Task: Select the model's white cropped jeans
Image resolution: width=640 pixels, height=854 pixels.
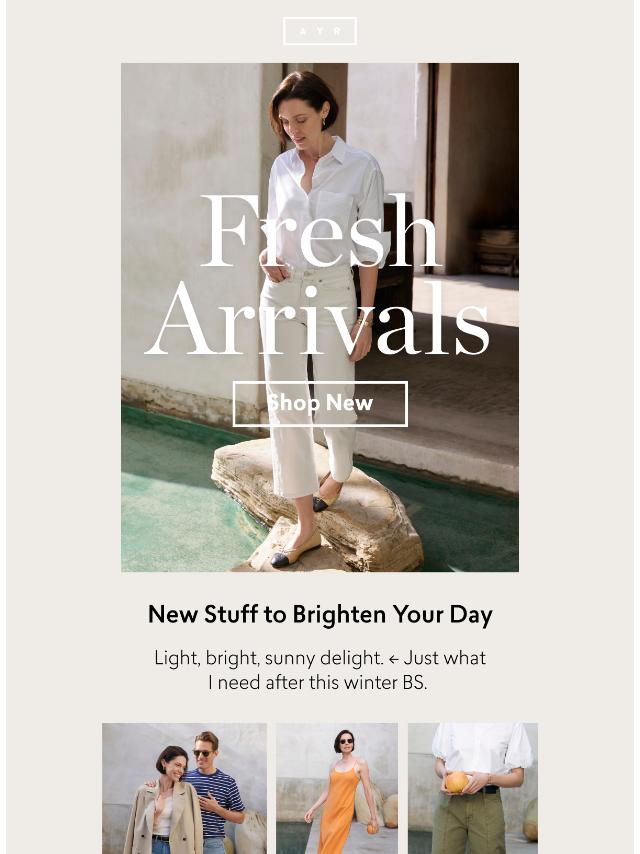Action: click(308, 381)
